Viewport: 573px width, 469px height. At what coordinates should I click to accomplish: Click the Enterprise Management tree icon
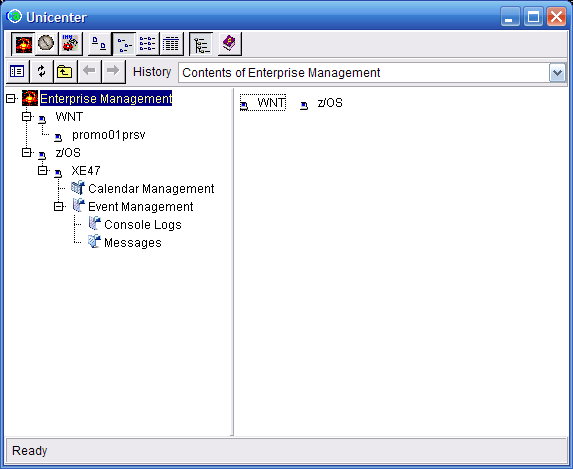(30, 98)
